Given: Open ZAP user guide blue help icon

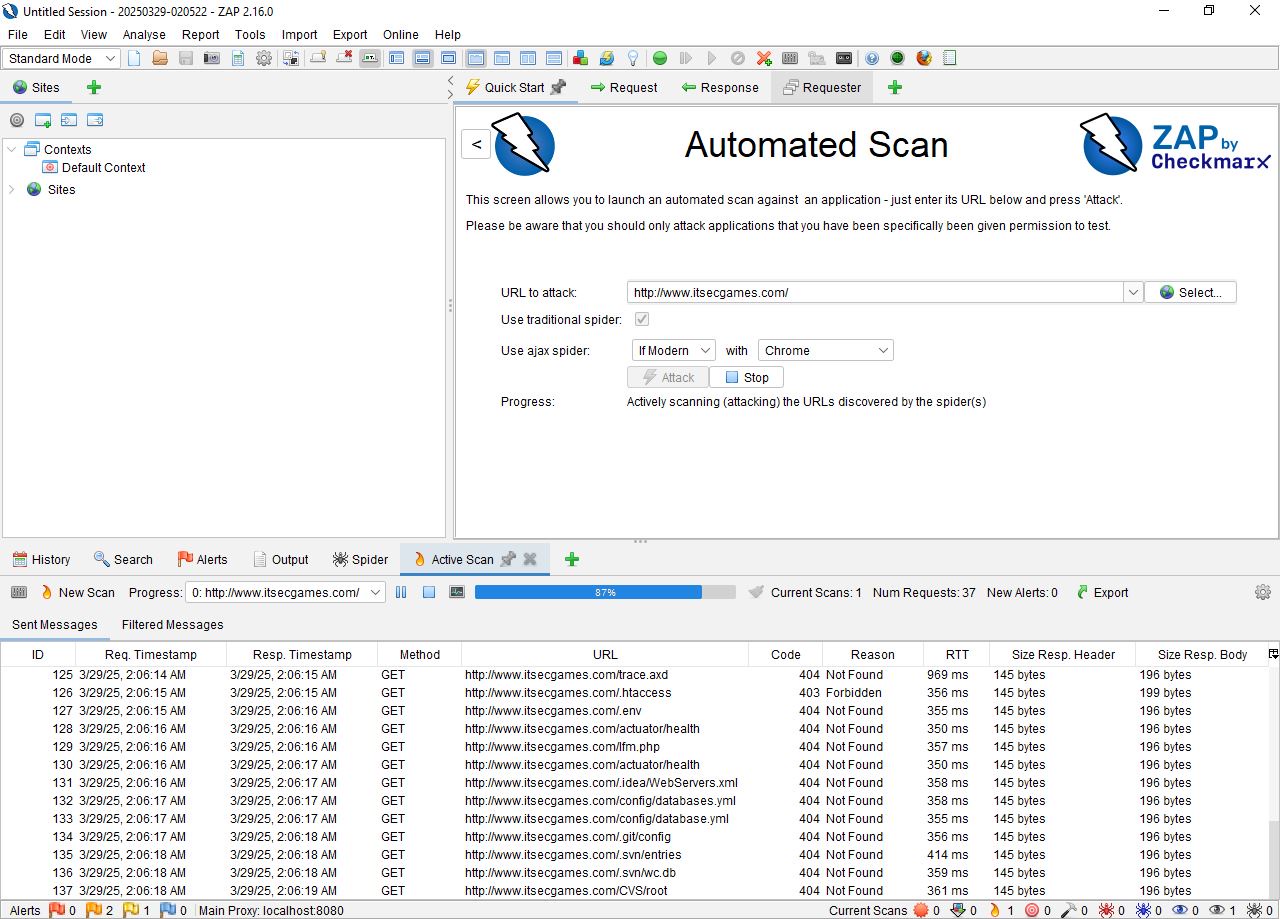Looking at the screenshot, I should point(872,58).
